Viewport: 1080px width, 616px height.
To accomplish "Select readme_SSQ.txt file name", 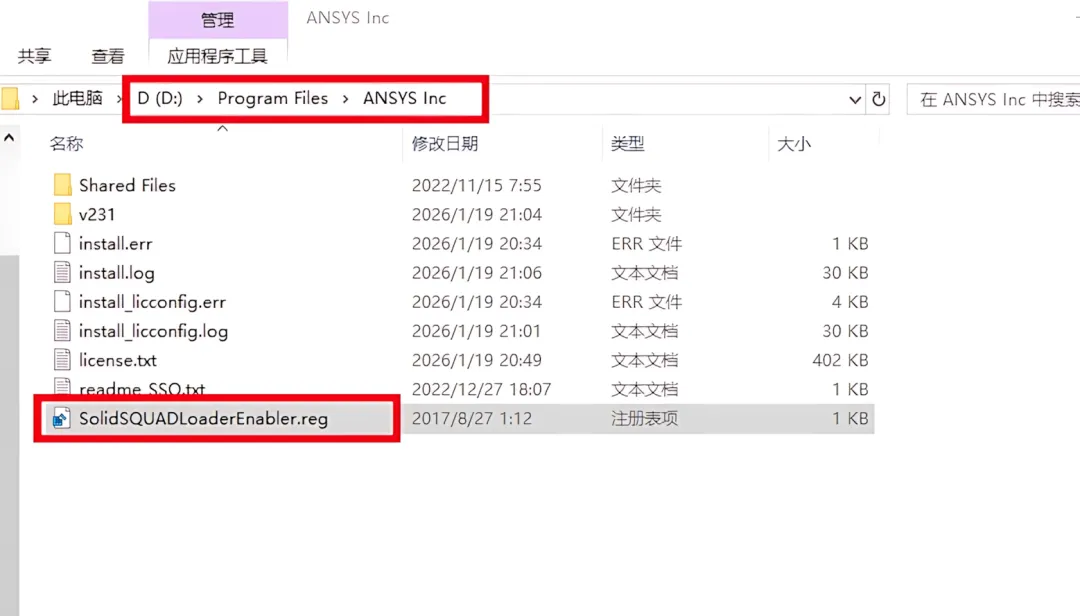I will 142,388.
